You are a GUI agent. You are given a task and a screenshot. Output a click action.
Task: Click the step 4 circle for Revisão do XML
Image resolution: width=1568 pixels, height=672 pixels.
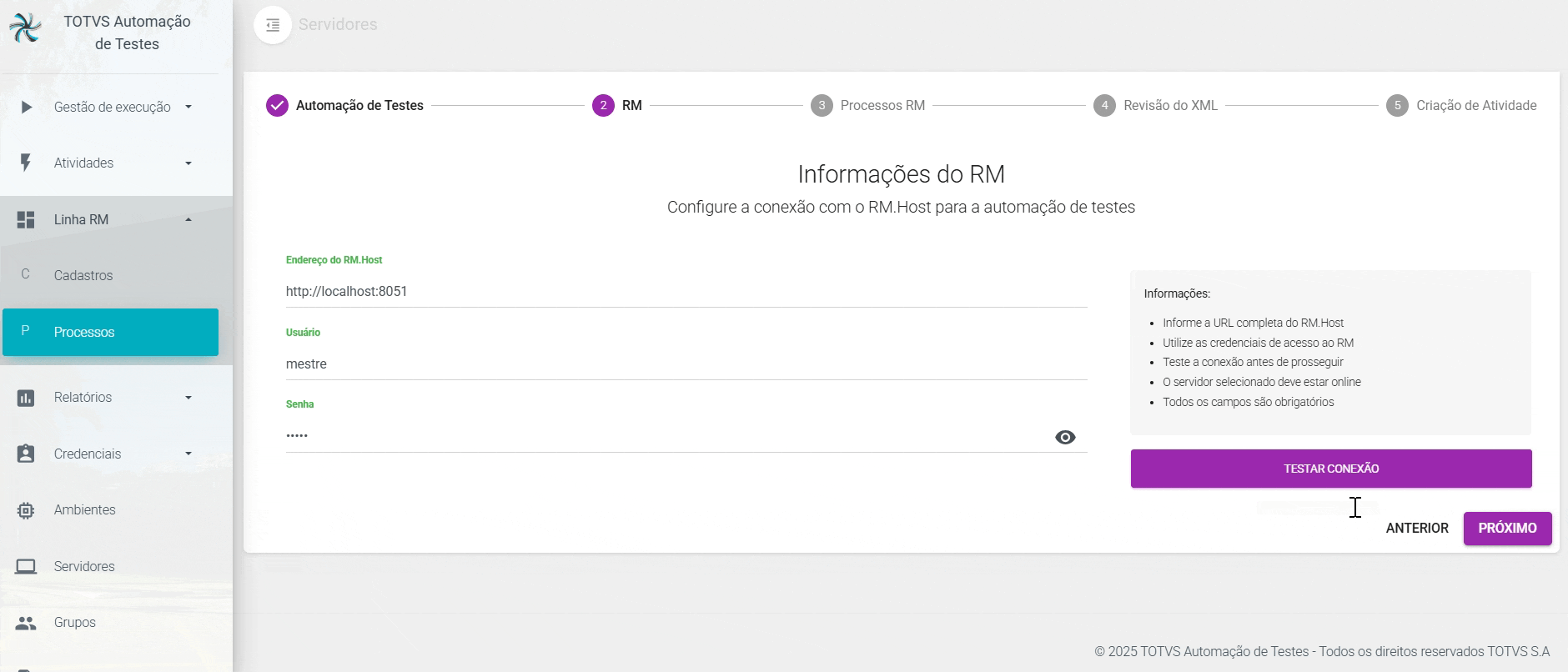coord(1104,106)
